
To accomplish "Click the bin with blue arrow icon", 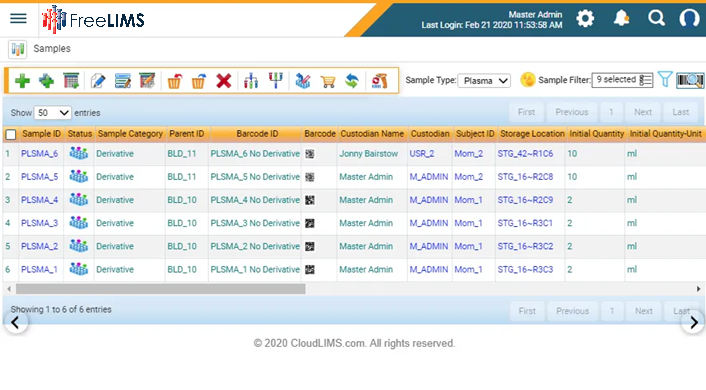I will pyautogui.click(x=199, y=81).
